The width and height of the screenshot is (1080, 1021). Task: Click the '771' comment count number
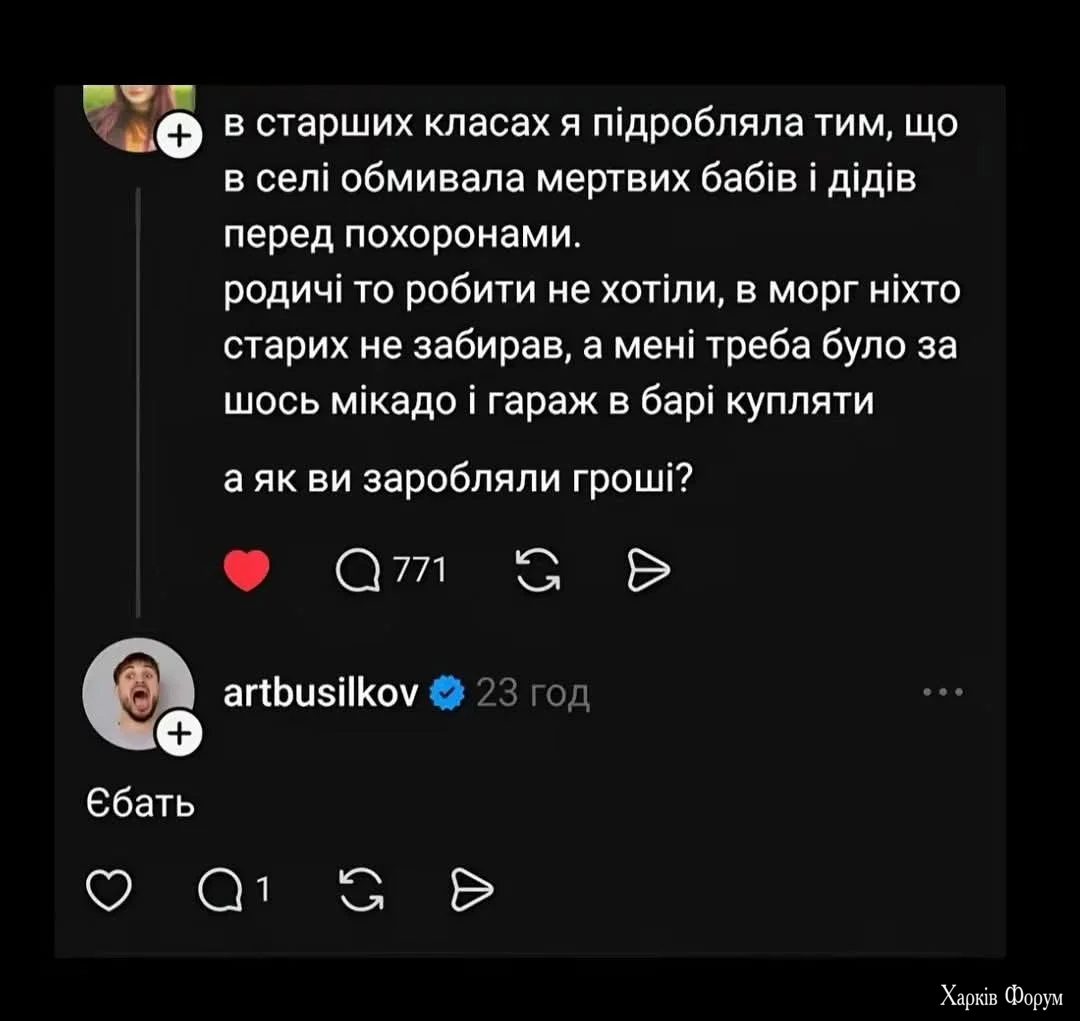tap(420, 571)
